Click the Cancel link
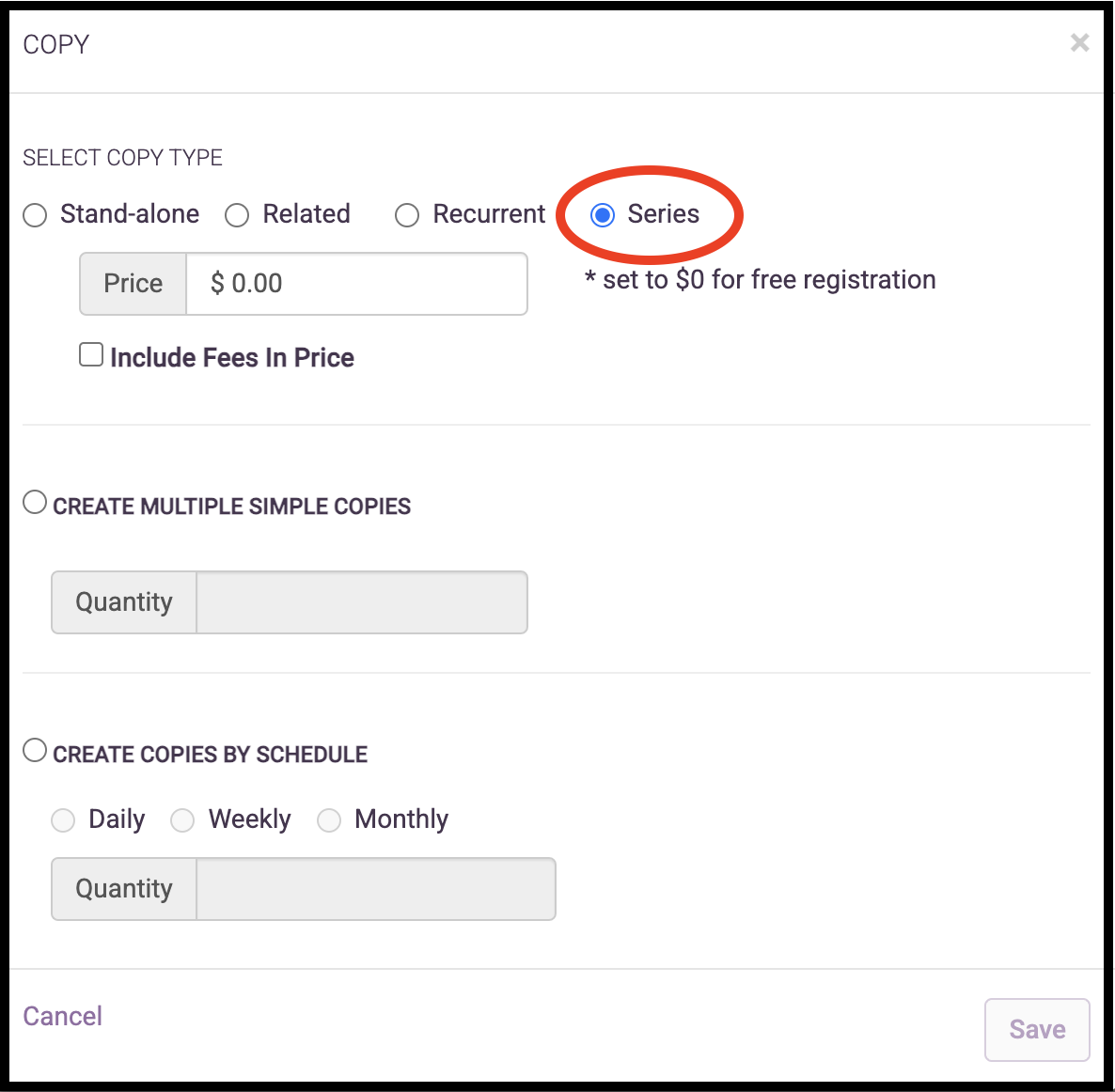This screenshot has width=1115, height=1092. (63, 1016)
